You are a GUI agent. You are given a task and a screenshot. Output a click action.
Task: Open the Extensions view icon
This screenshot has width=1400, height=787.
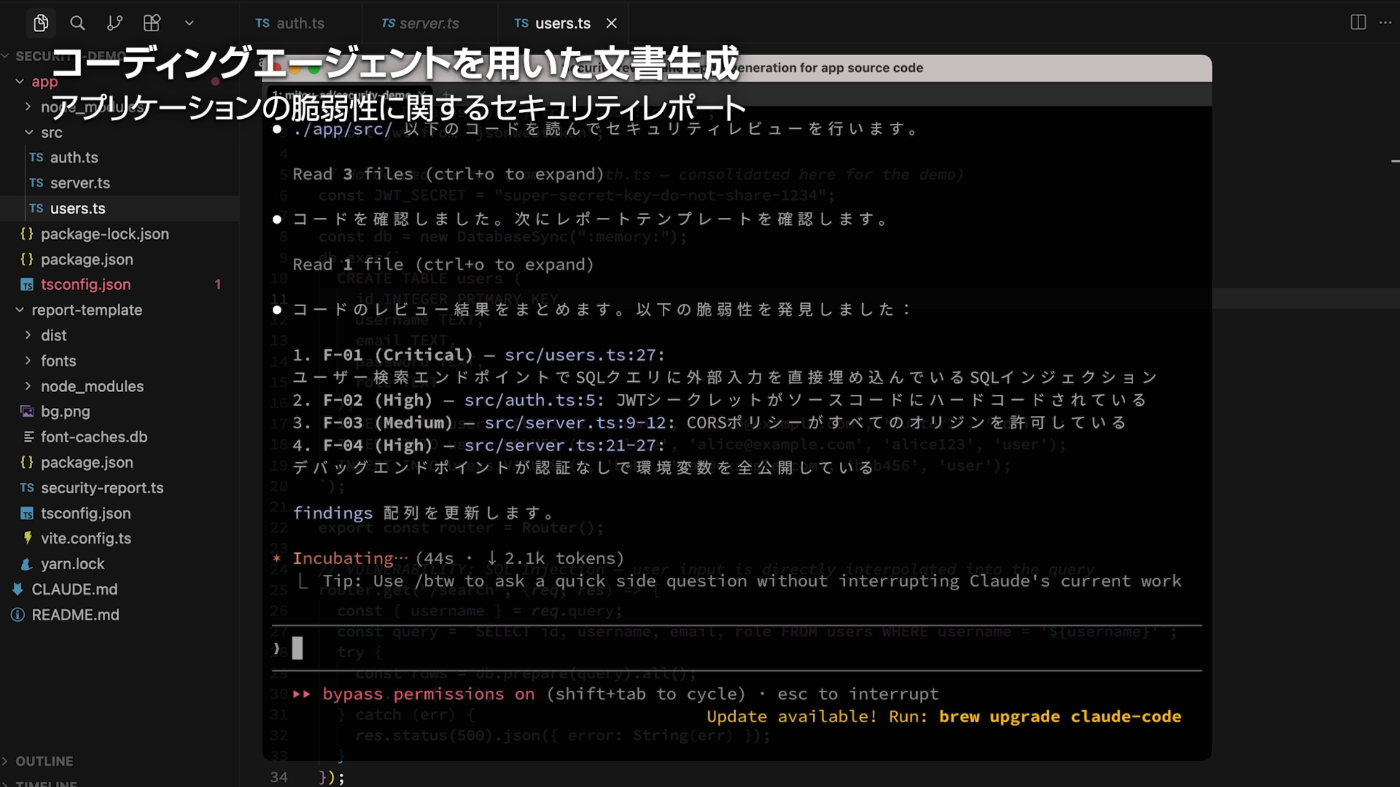152,23
